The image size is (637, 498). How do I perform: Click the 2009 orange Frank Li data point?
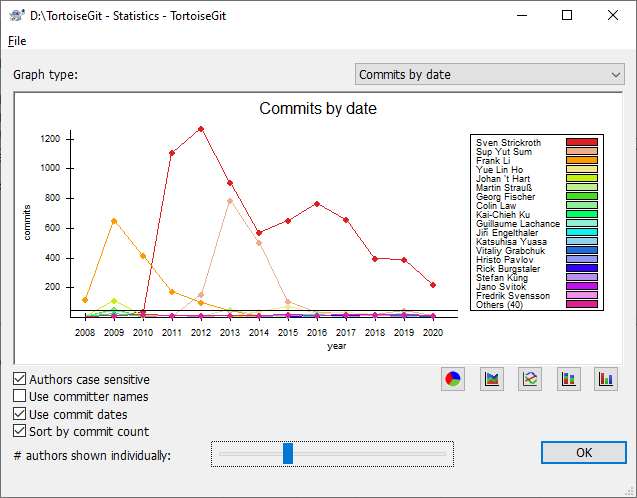(114, 221)
